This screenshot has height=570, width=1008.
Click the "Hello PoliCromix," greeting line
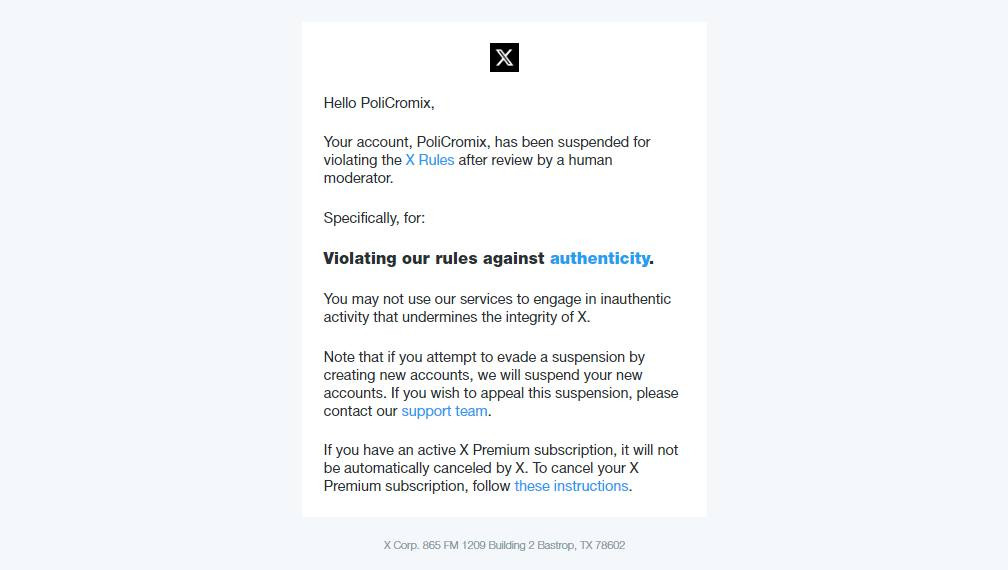click(378, 103)
